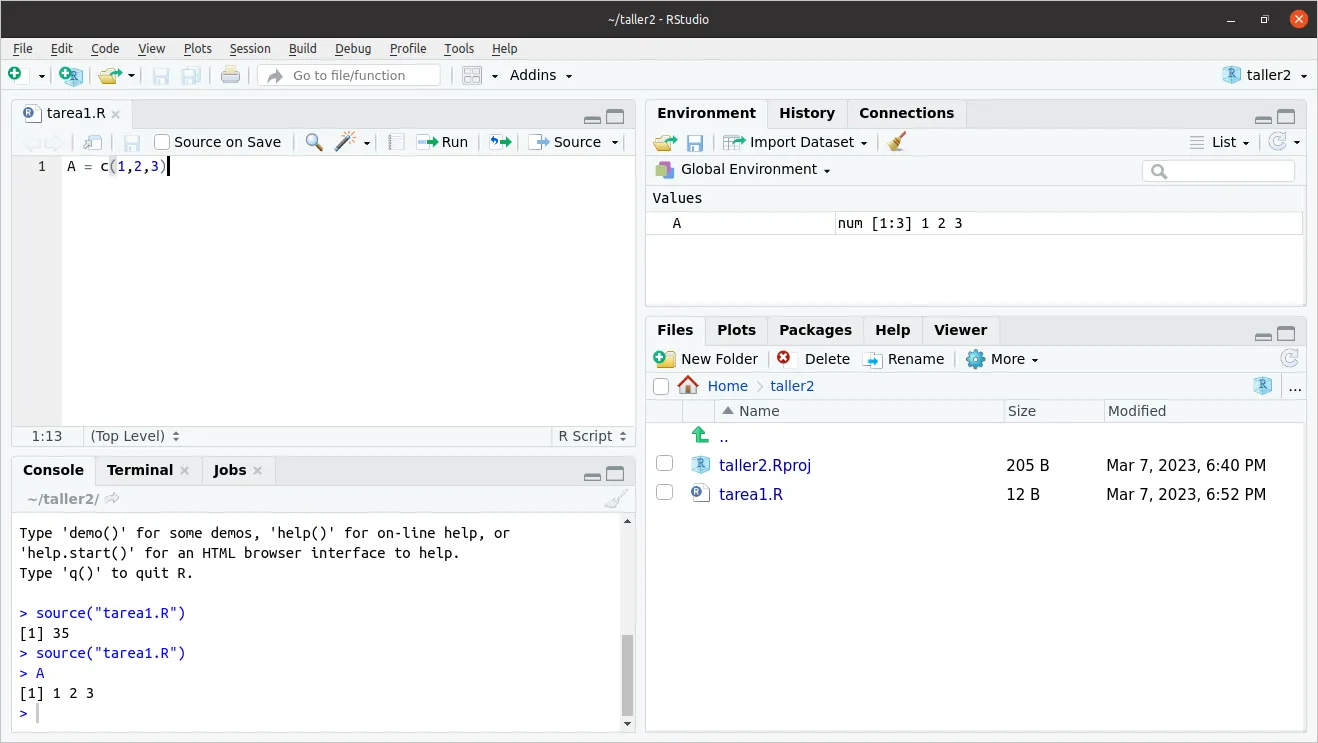Click the workspace panes grid icon
The height and width of the screenshot is (743, 1318).
tap(472, 75)
